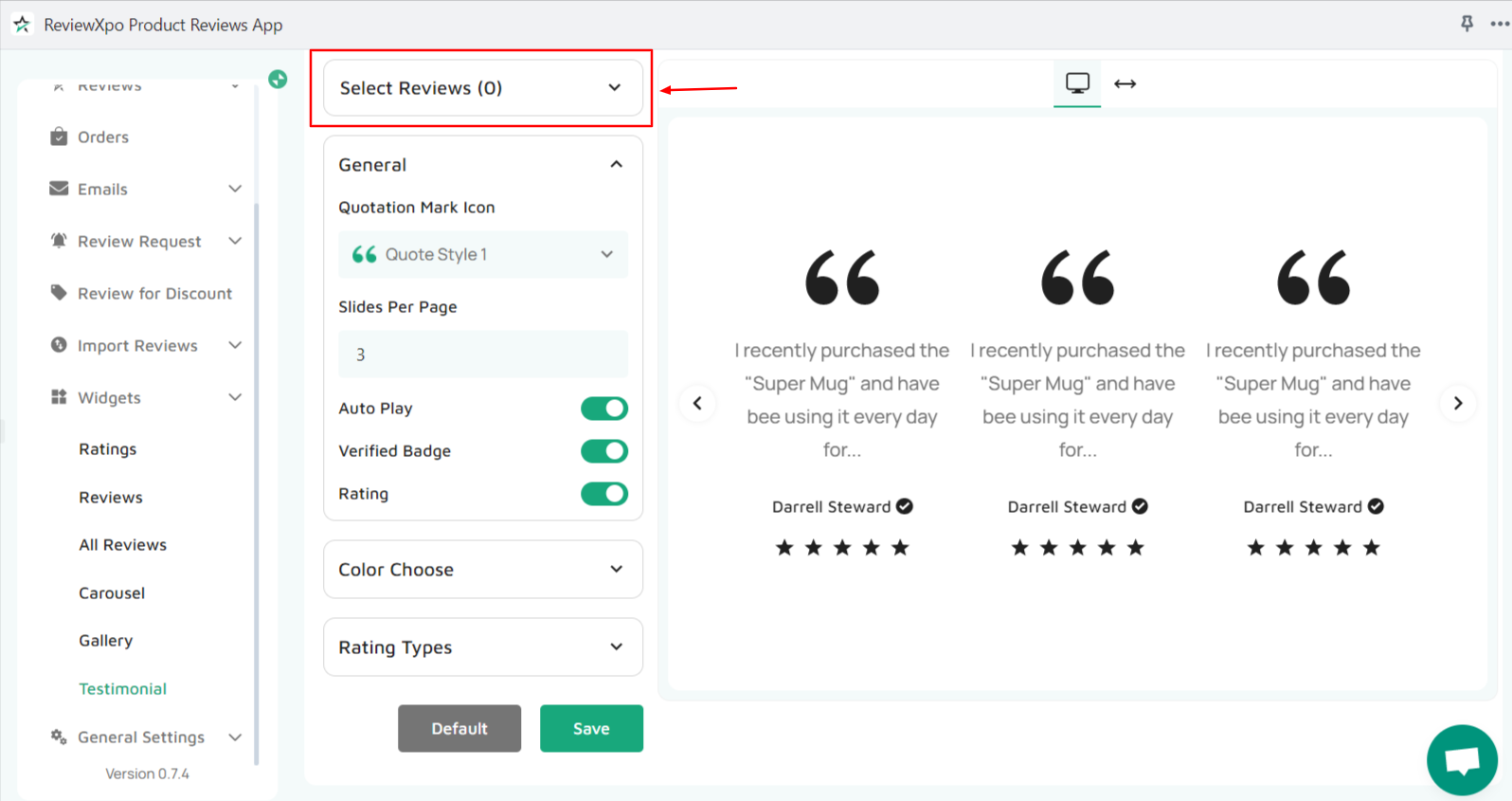This screenshot has height=801, width=1512.
Task: Toggle the Rating switch
Action: tap(604, 494)
